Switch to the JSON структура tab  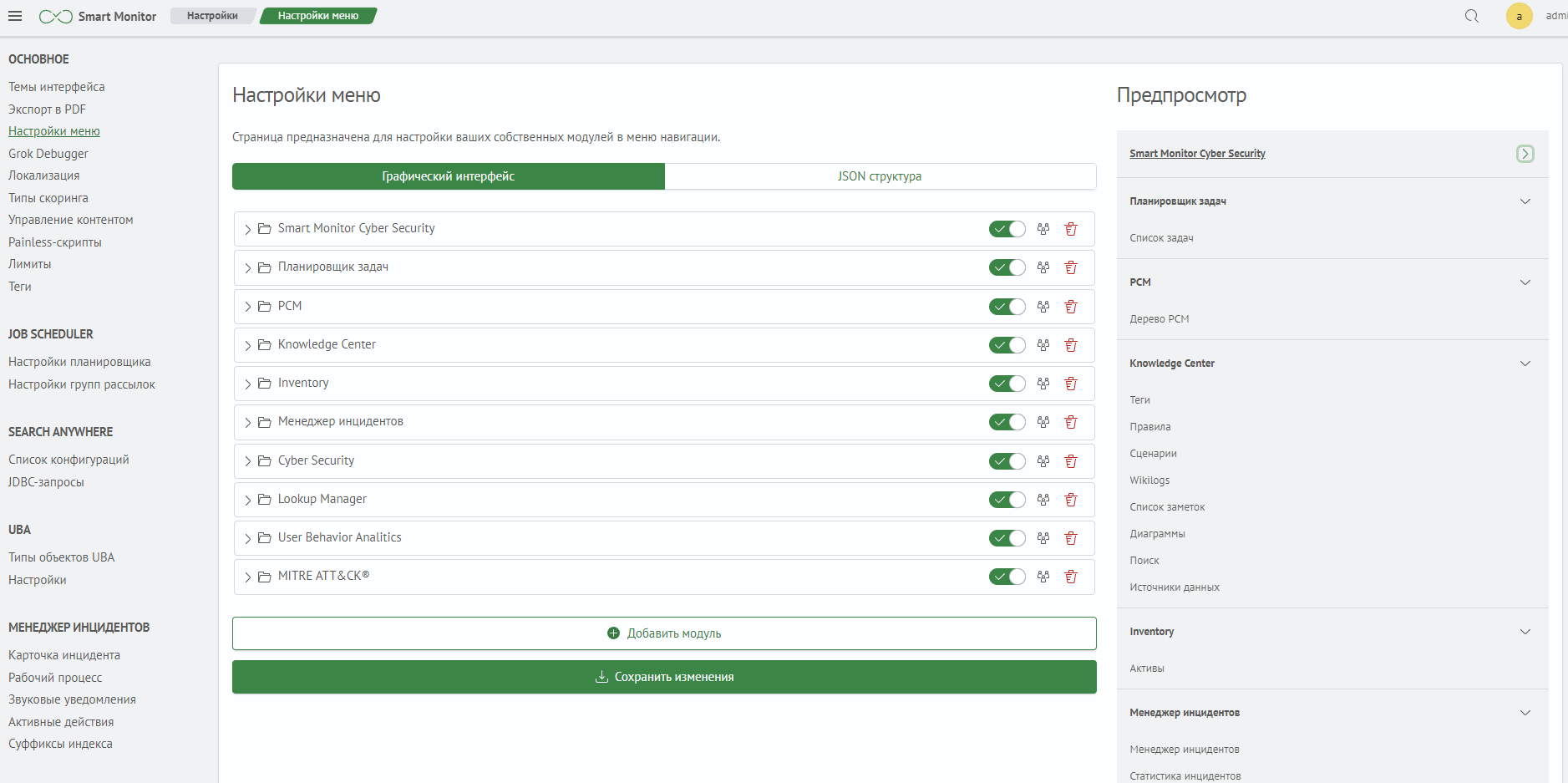point(880,176)
